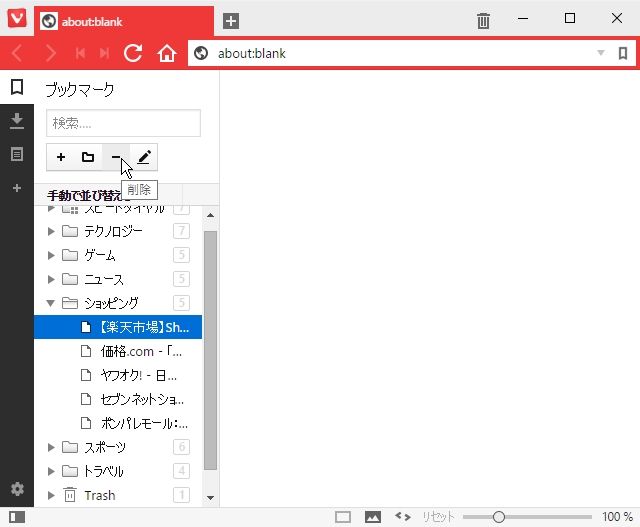Click the zoom slider handle
Screen dimensions: 640x527
(498, 517)
